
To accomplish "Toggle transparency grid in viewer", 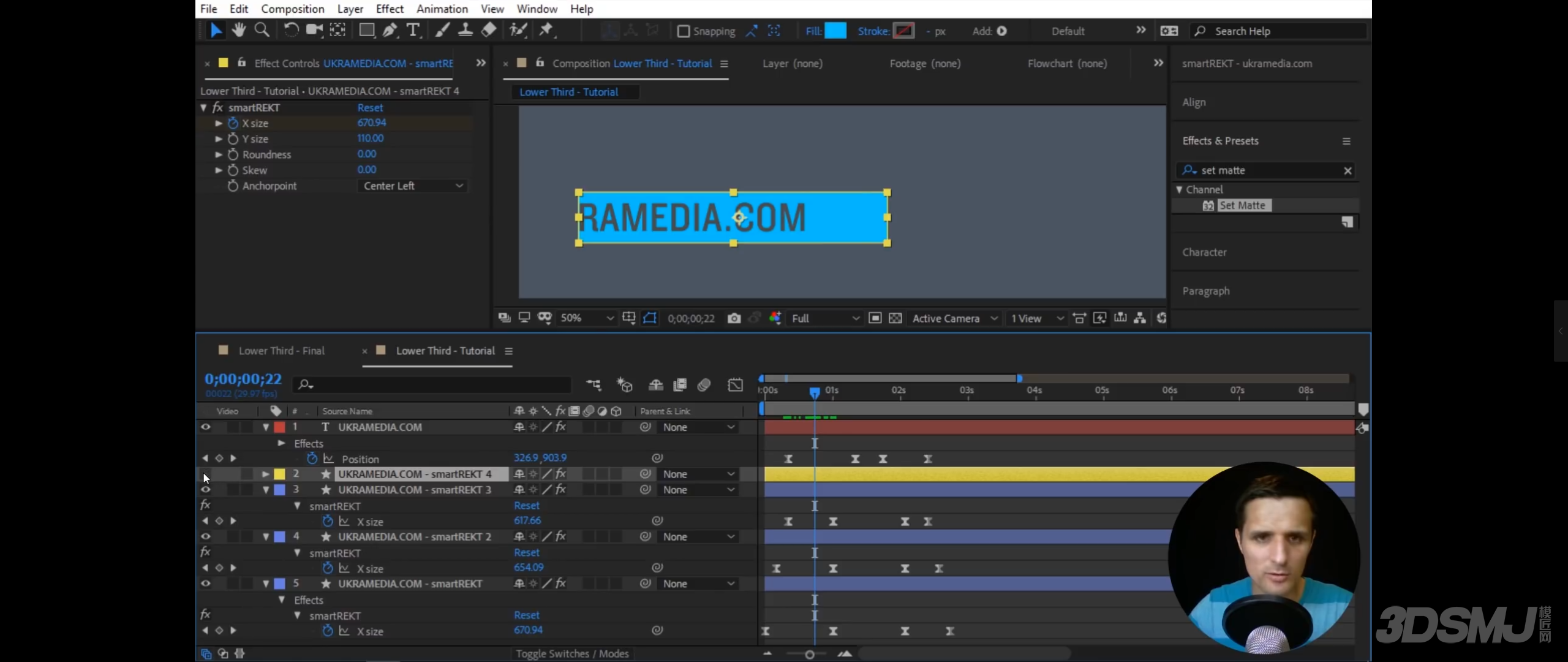I will coord(895,318).
